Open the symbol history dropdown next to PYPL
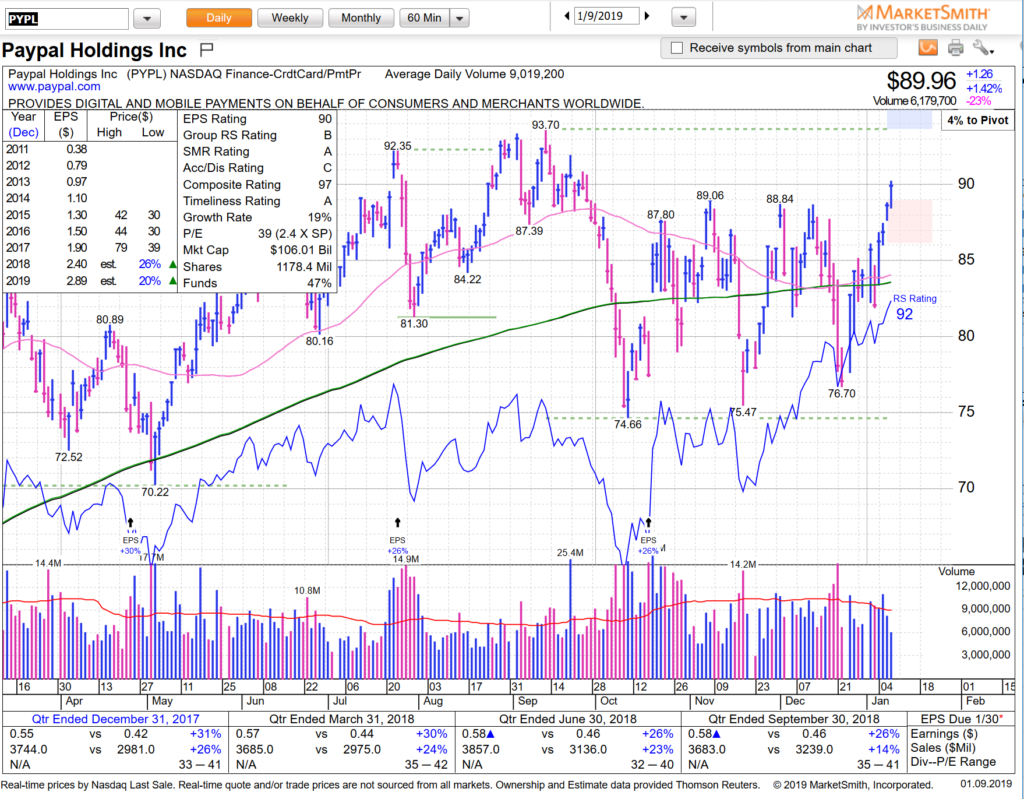Screen dimensions: 1024x799 tap(147, 19)
